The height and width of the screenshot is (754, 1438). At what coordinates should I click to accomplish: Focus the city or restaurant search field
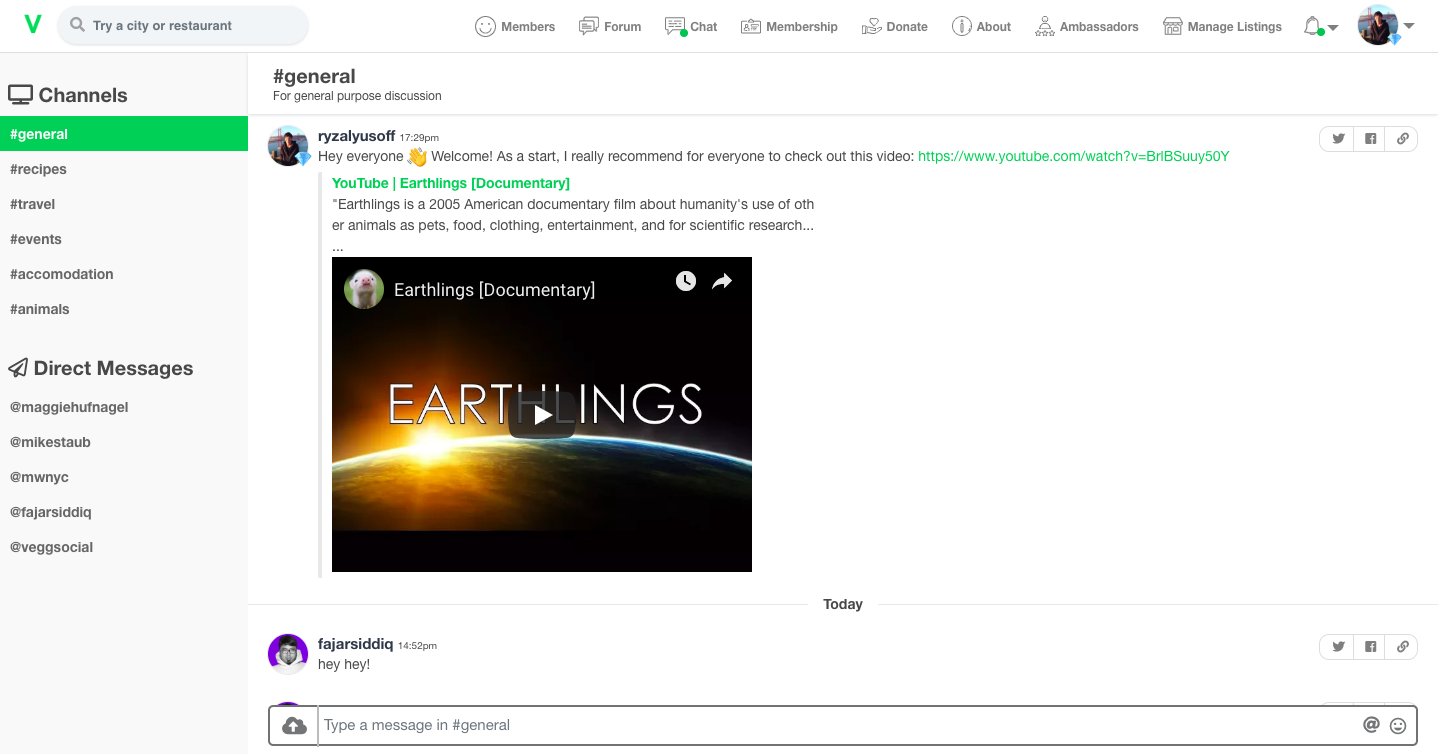183,26
